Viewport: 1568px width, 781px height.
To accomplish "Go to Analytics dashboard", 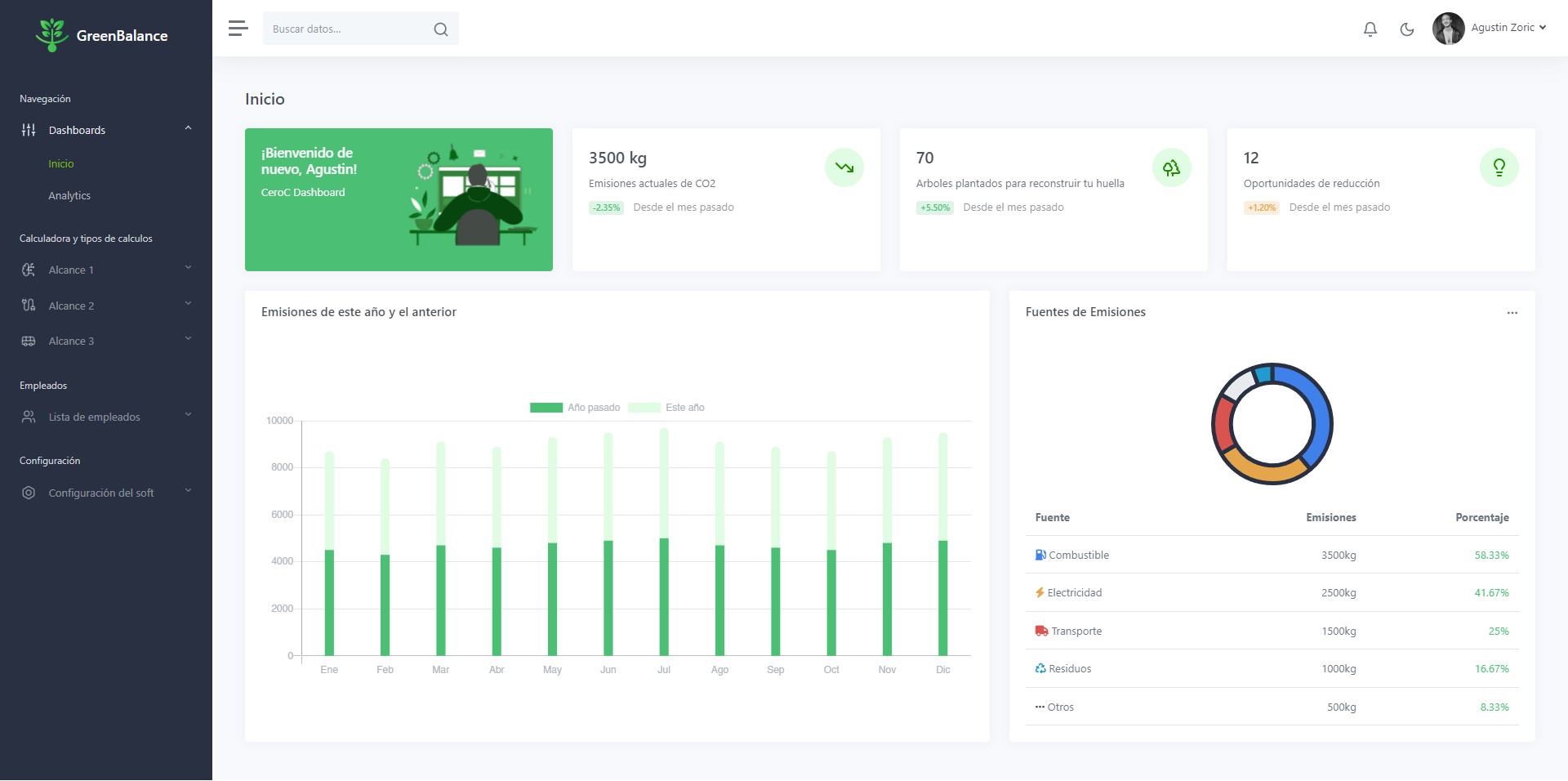I will pyautogui.click(x=69, y=196).
